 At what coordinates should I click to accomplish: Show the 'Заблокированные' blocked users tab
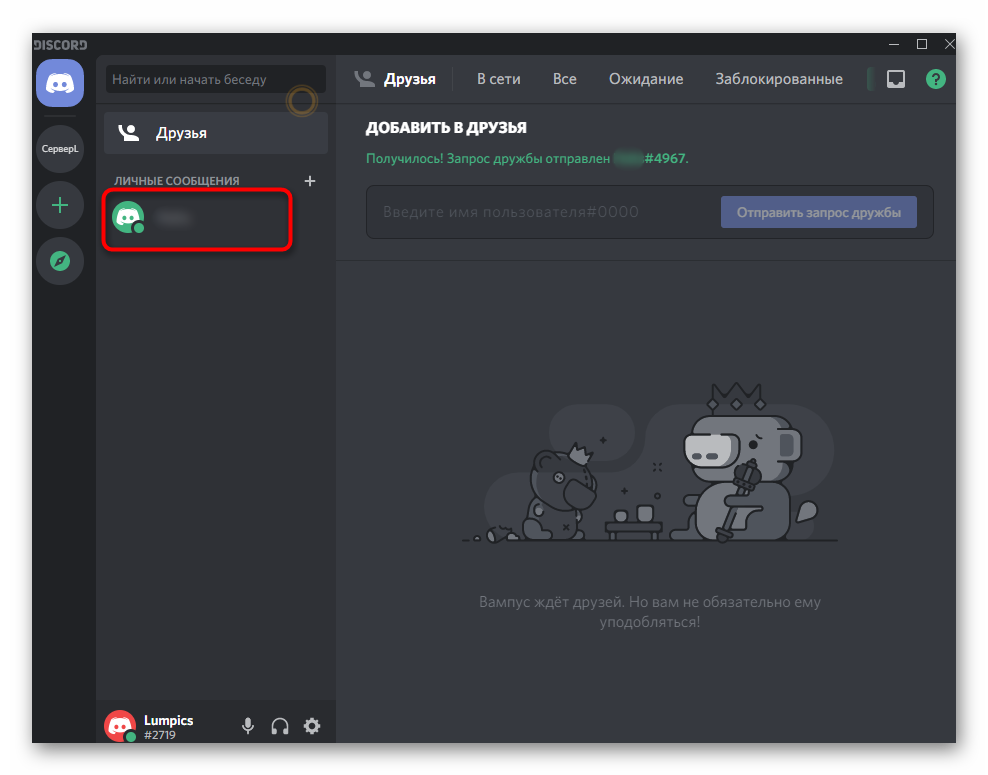[x=778, y=79]
